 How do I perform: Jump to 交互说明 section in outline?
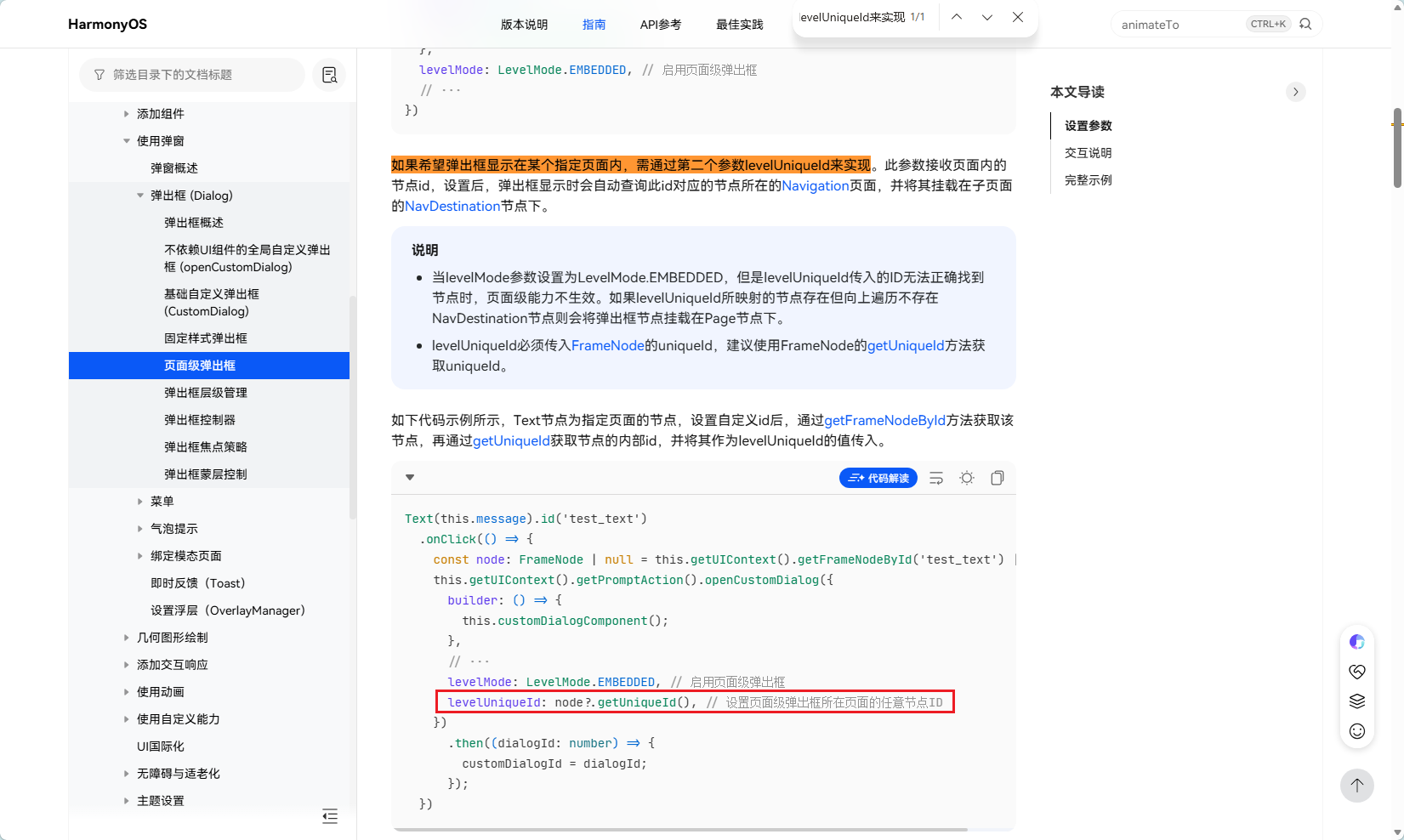(x=1089, y=153)
